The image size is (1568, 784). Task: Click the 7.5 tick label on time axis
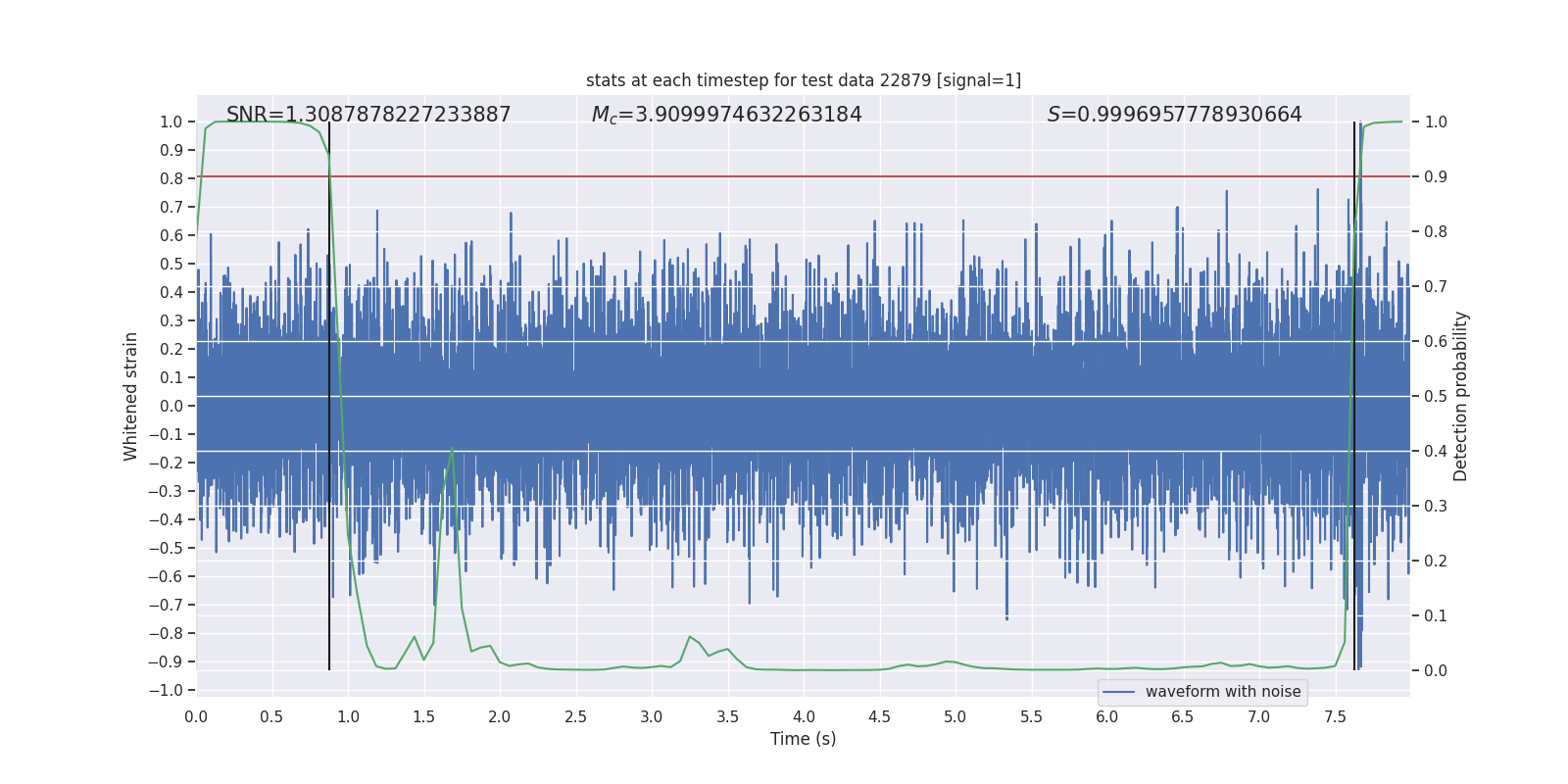(1335, 716)
